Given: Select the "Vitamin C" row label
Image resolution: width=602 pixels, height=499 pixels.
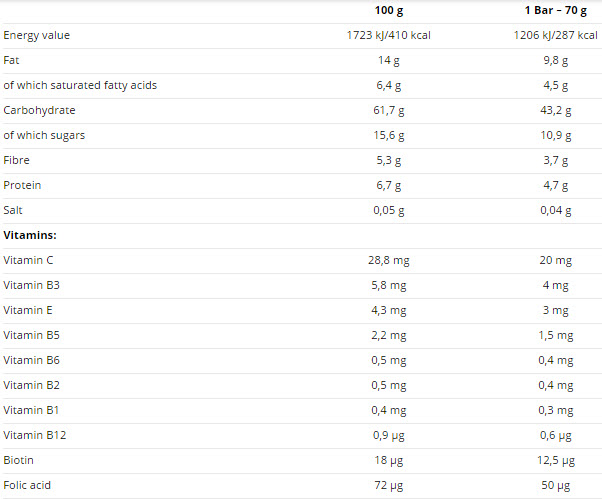Looking at the screenshot, I should point(28,260).
